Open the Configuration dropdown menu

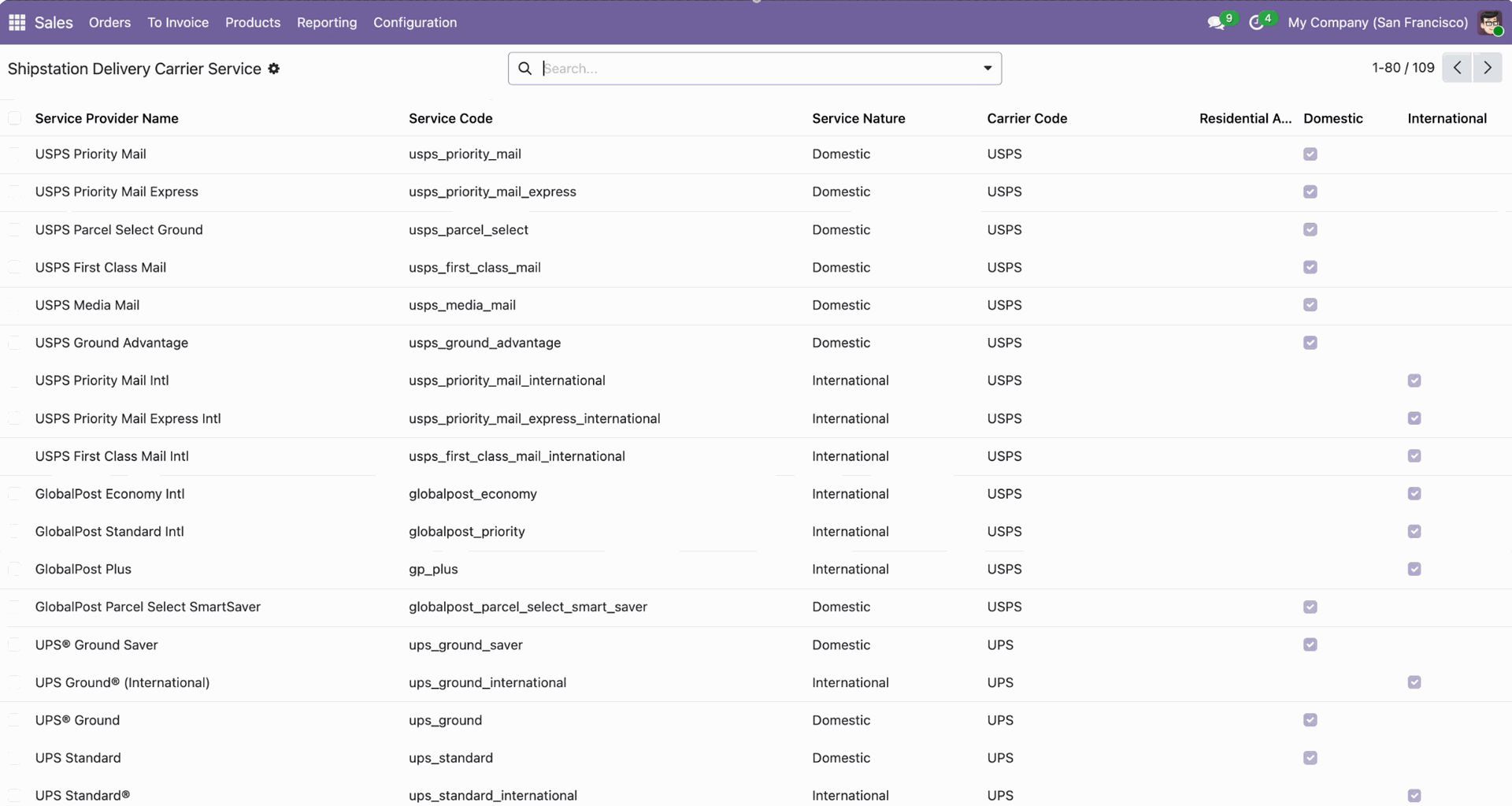415,23
